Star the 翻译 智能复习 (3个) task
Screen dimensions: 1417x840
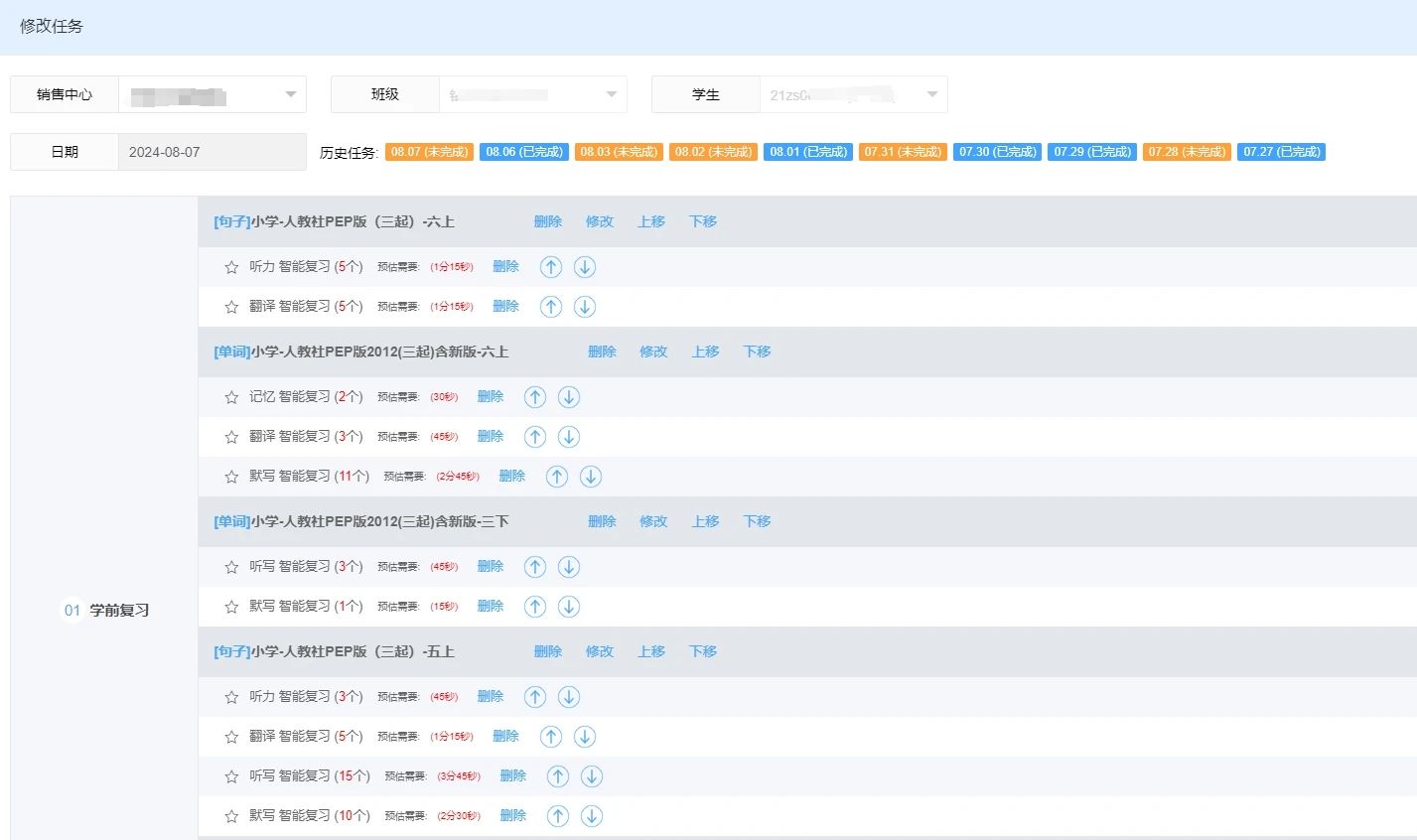coord(231,437)
